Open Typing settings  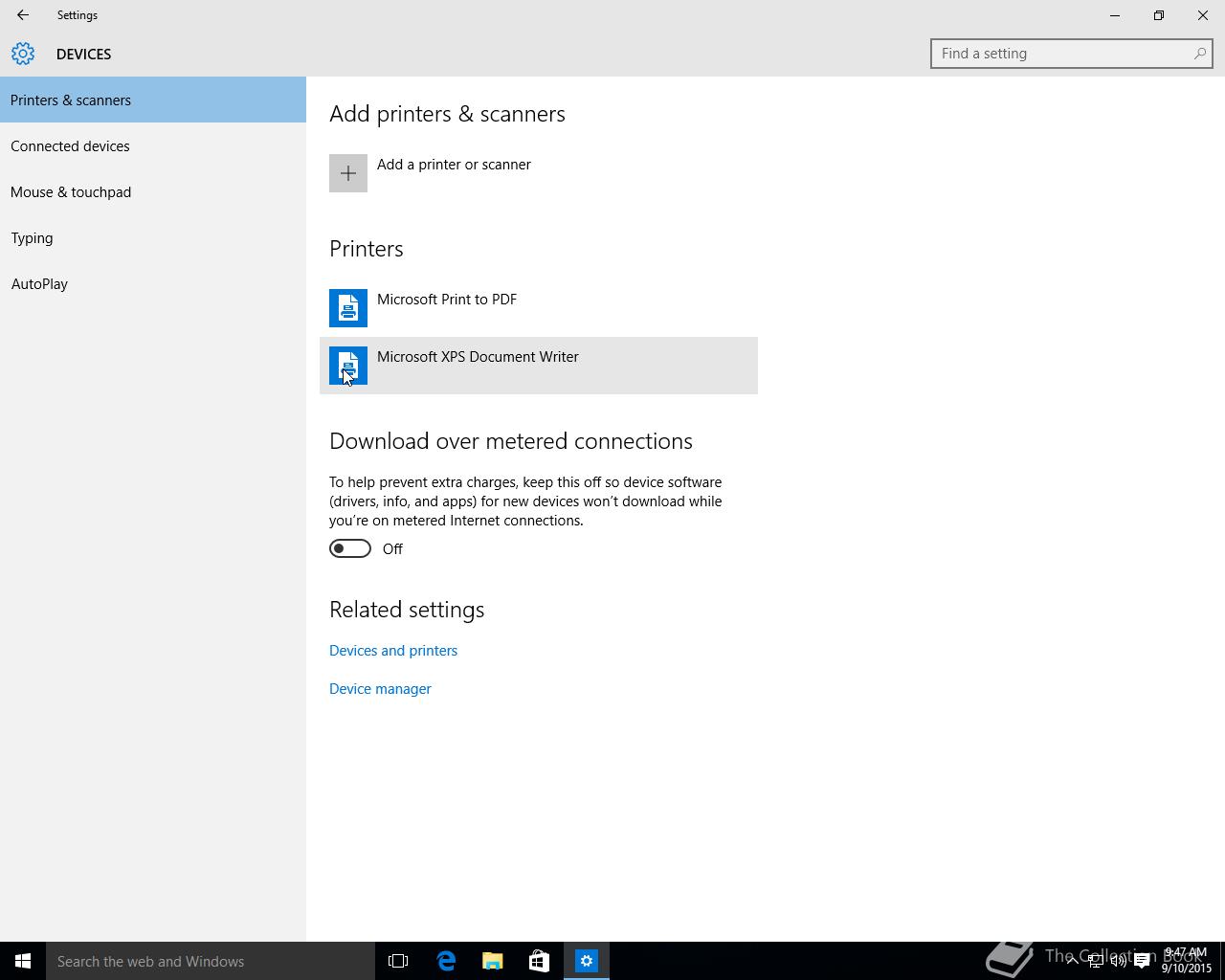tap(153, 237)
